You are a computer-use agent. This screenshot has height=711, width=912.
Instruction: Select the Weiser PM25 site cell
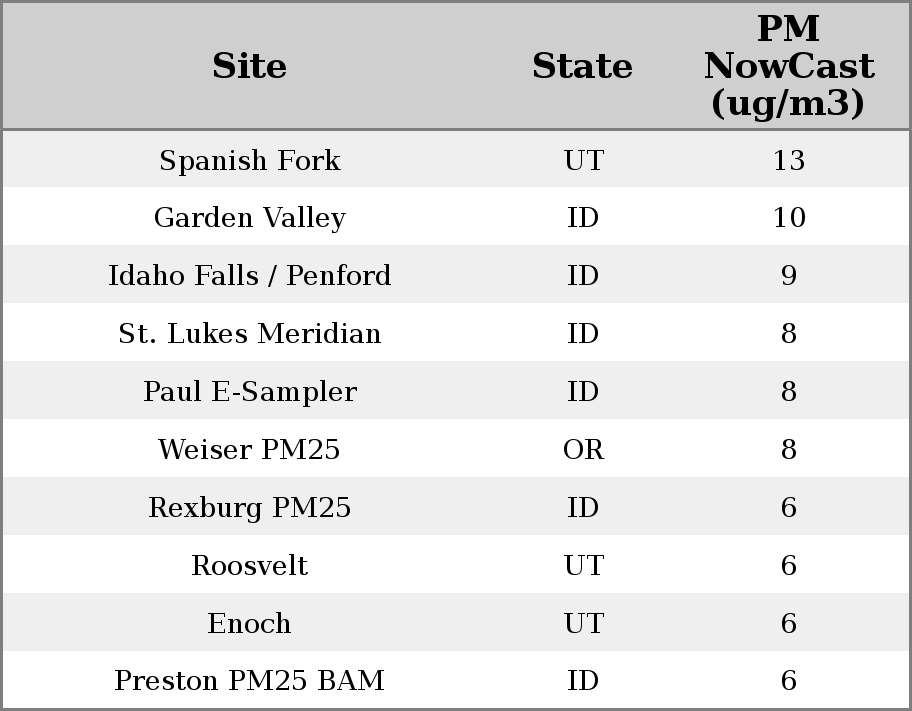pyautogui.click(x=249, y=449)
